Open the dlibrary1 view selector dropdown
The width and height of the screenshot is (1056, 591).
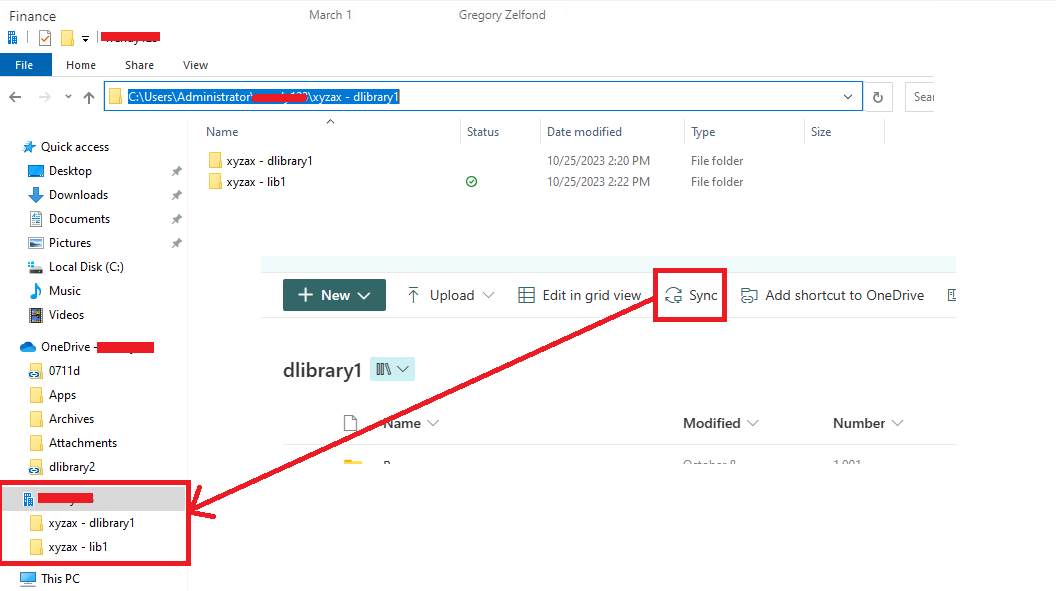pyautogui.click(x=392, y=369)
